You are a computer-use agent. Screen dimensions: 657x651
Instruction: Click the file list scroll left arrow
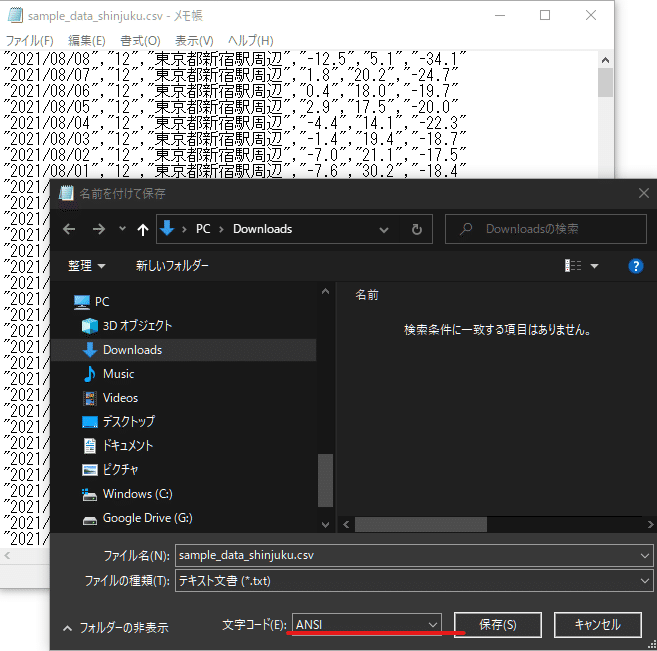(x=346, y=524)
